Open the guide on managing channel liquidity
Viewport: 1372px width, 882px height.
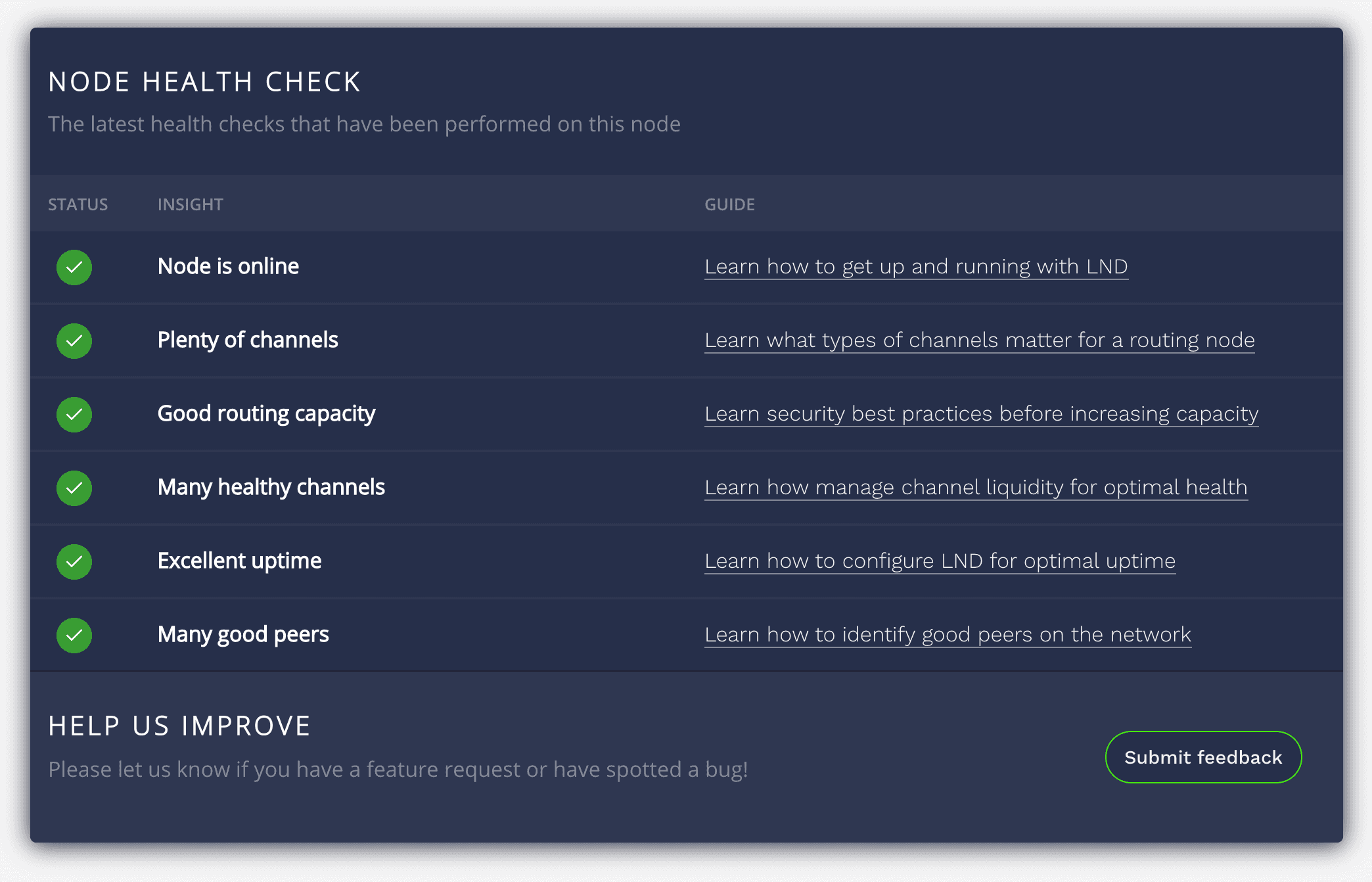[976, 488]
